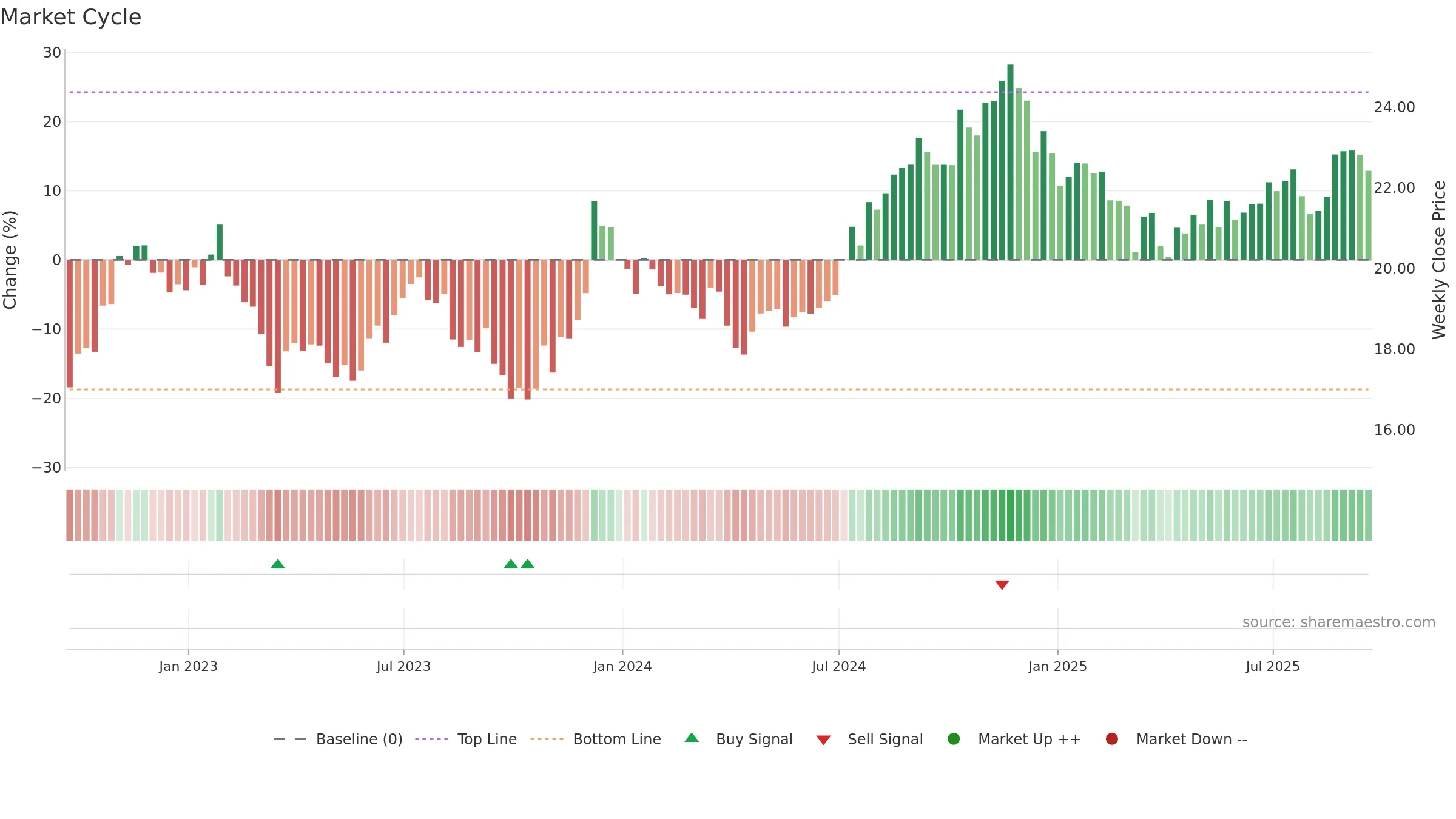Click the Jul 2023 axis label
The image size is (1456, 819).
[403, 667]
